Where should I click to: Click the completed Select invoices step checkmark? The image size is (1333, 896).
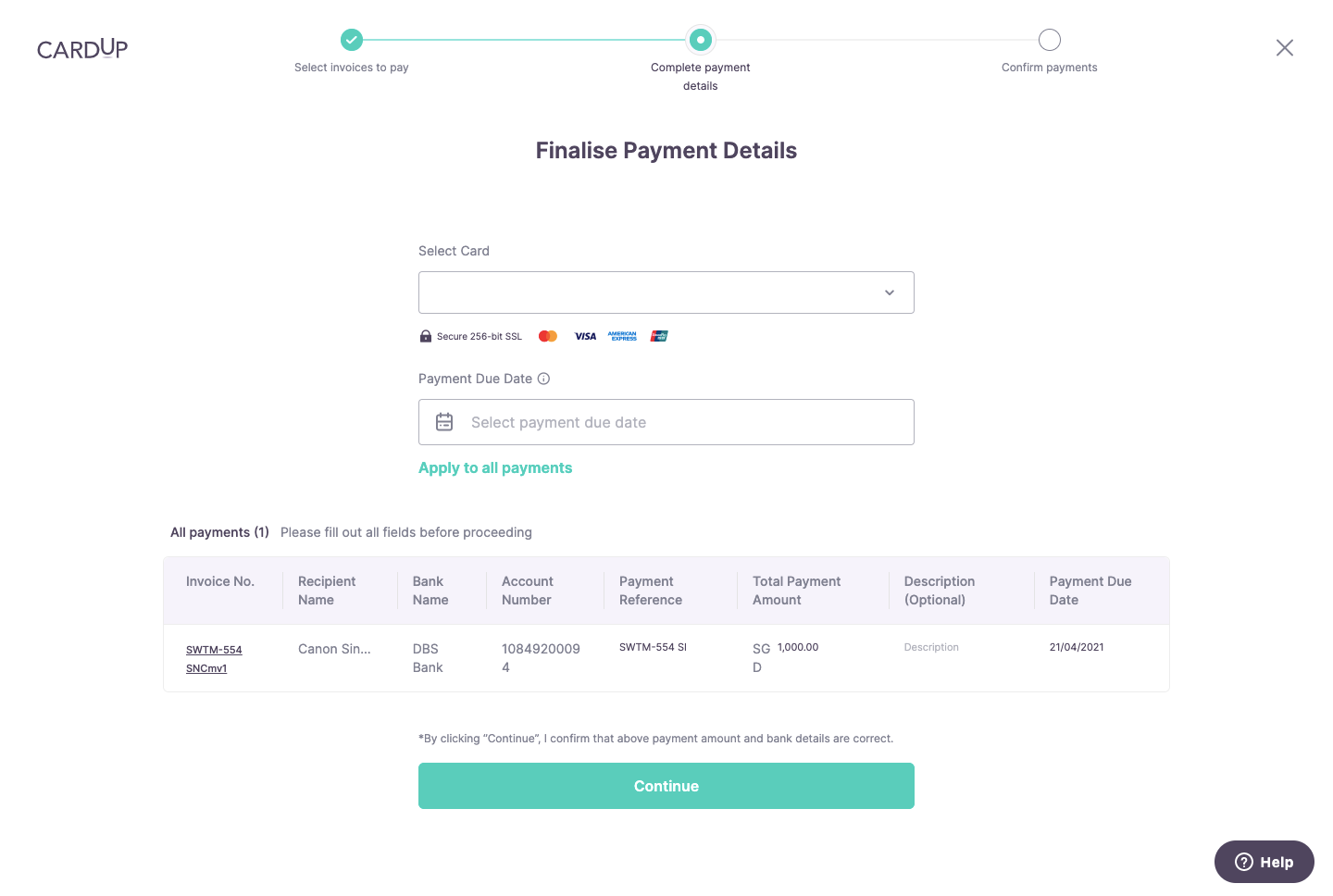(352, 40)
